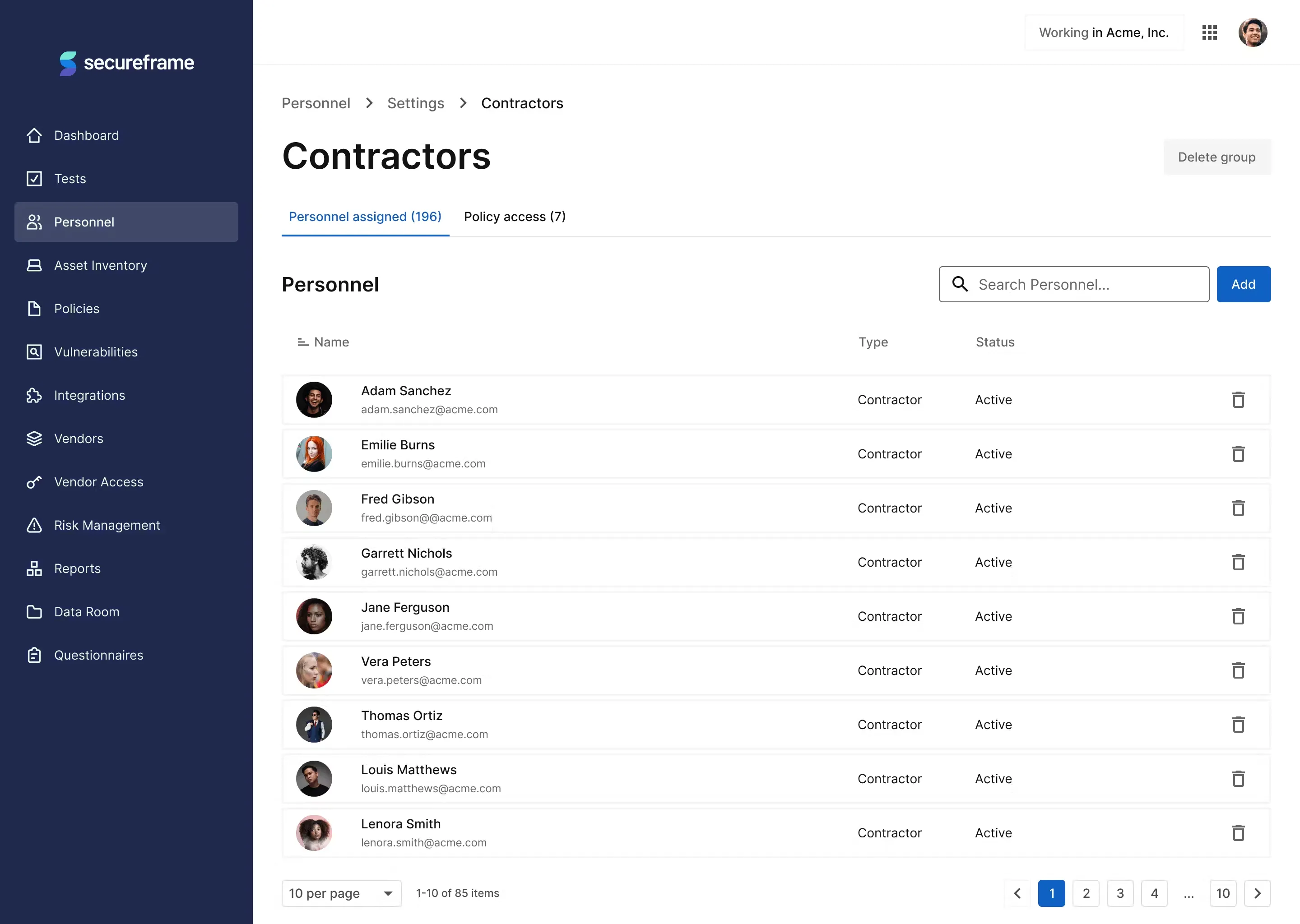Click the Name column sort icon

tap(302, 342)
